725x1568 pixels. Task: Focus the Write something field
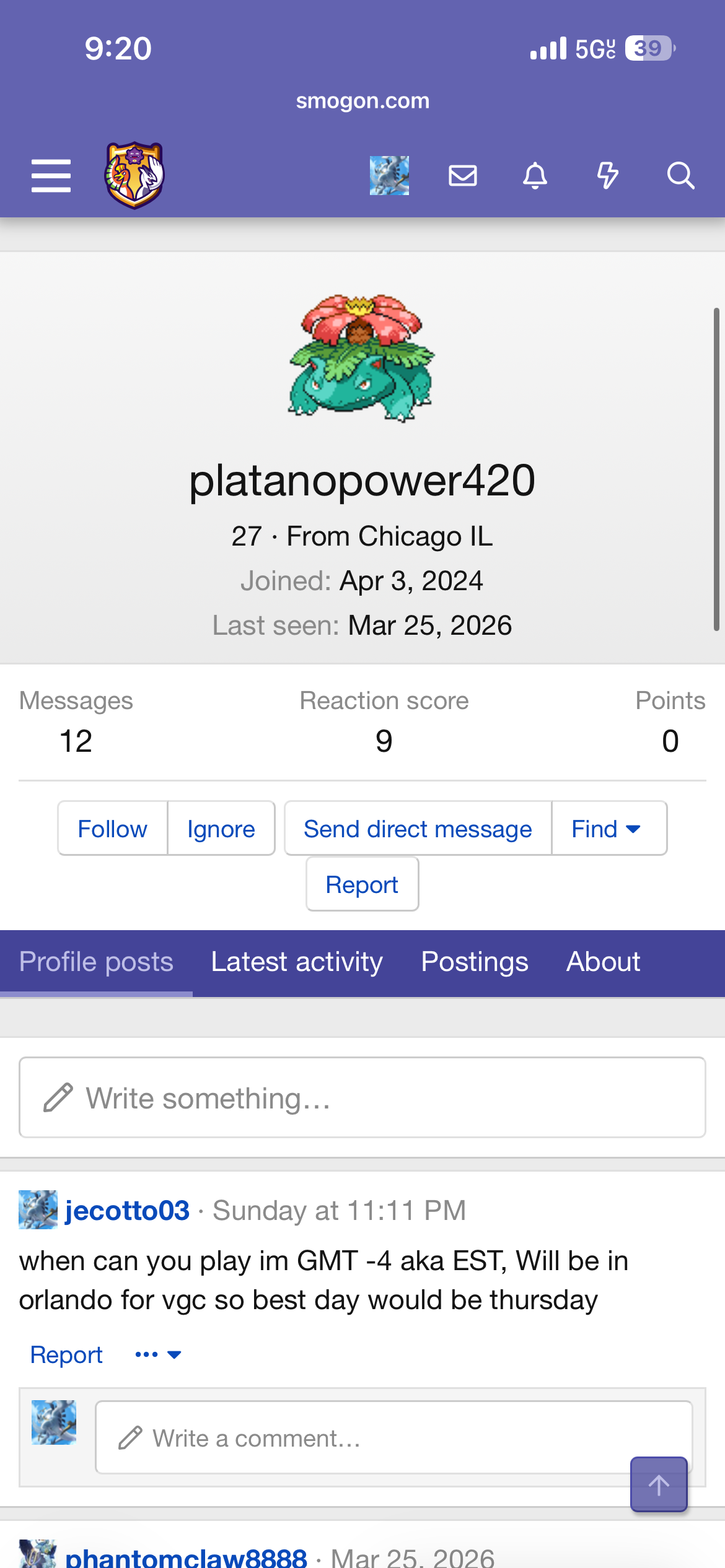click(362, 1098)
